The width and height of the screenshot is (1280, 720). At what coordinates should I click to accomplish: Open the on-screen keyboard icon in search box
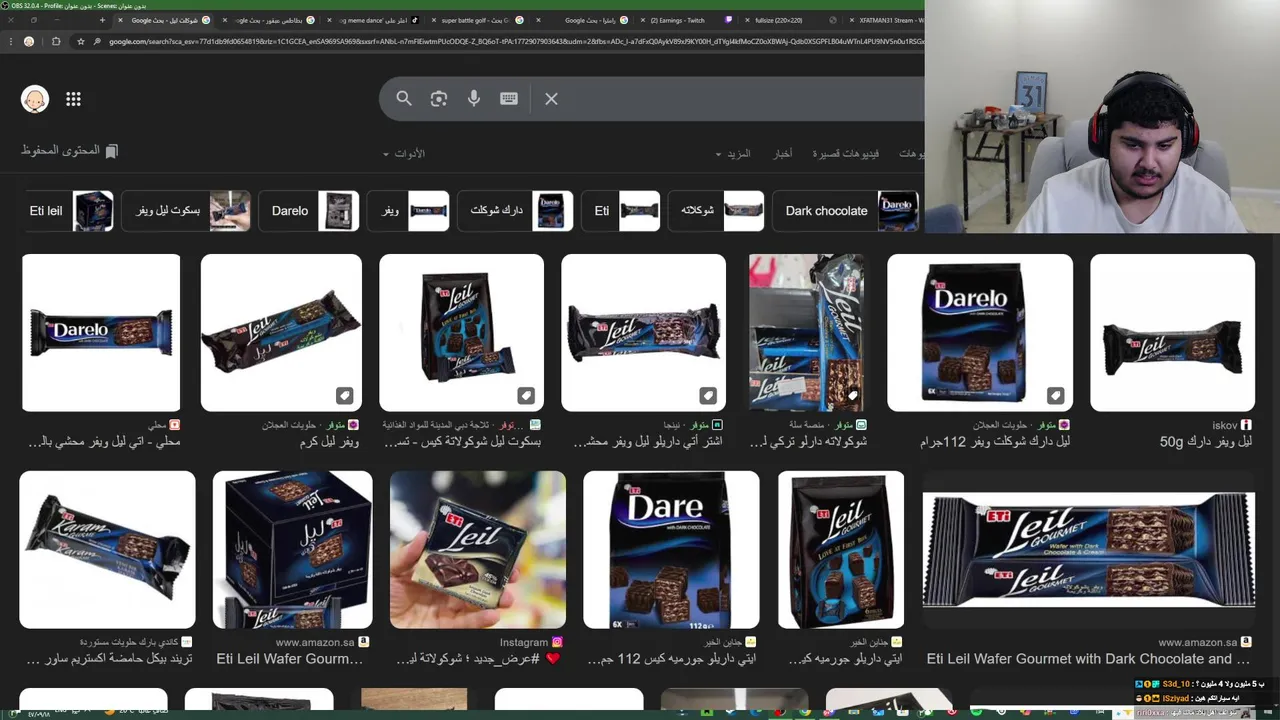(x=509, y=99)
